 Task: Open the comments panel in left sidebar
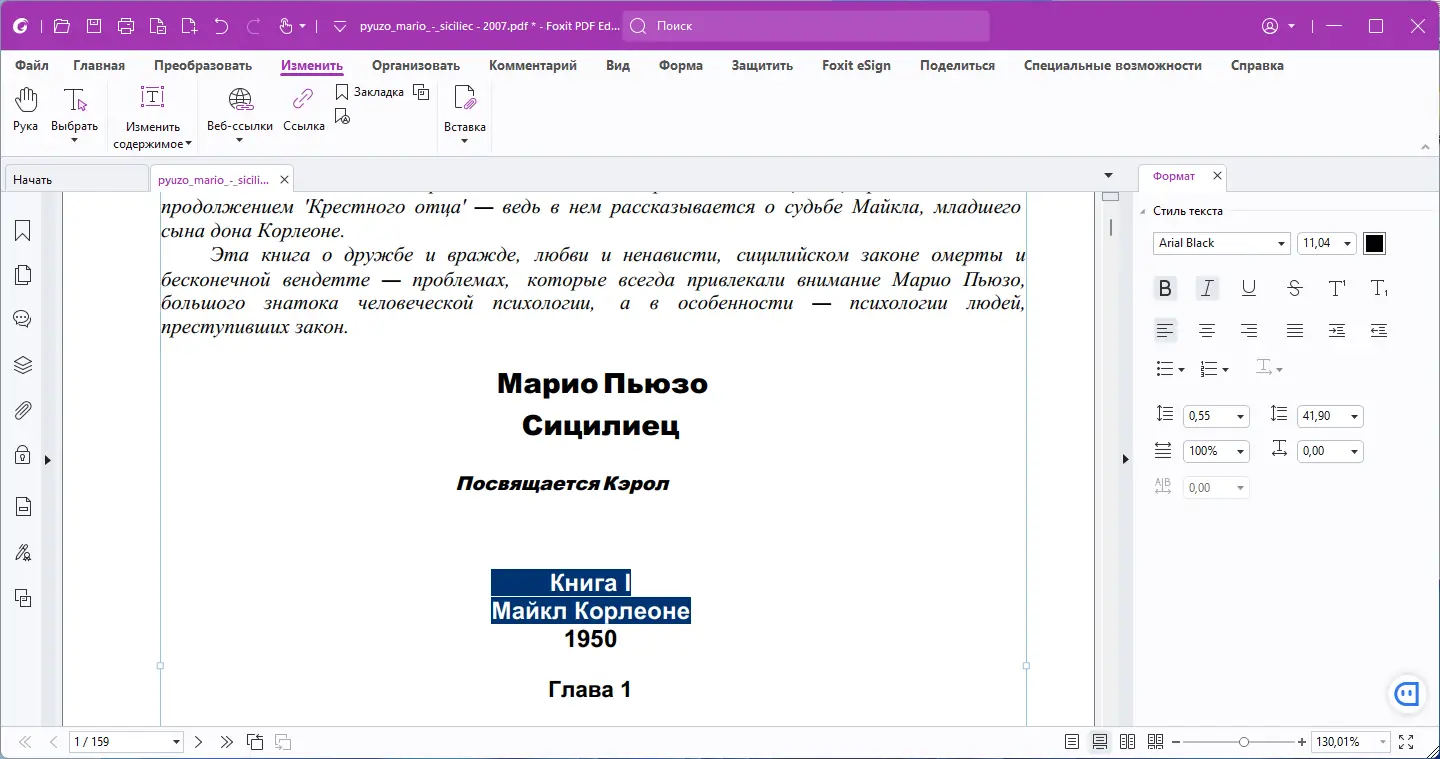click(x=23, y=320)
